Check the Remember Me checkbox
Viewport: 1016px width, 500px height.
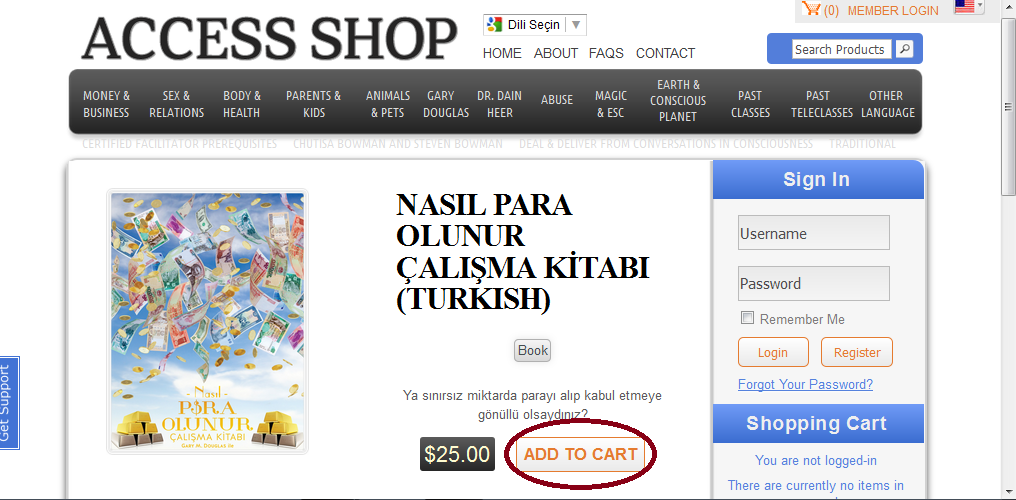748,318
